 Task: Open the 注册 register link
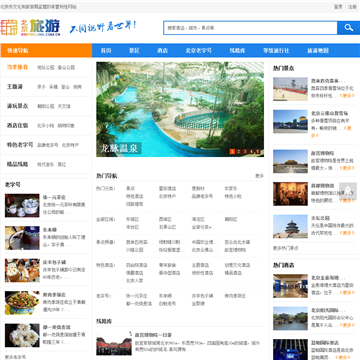coord(353,7)
